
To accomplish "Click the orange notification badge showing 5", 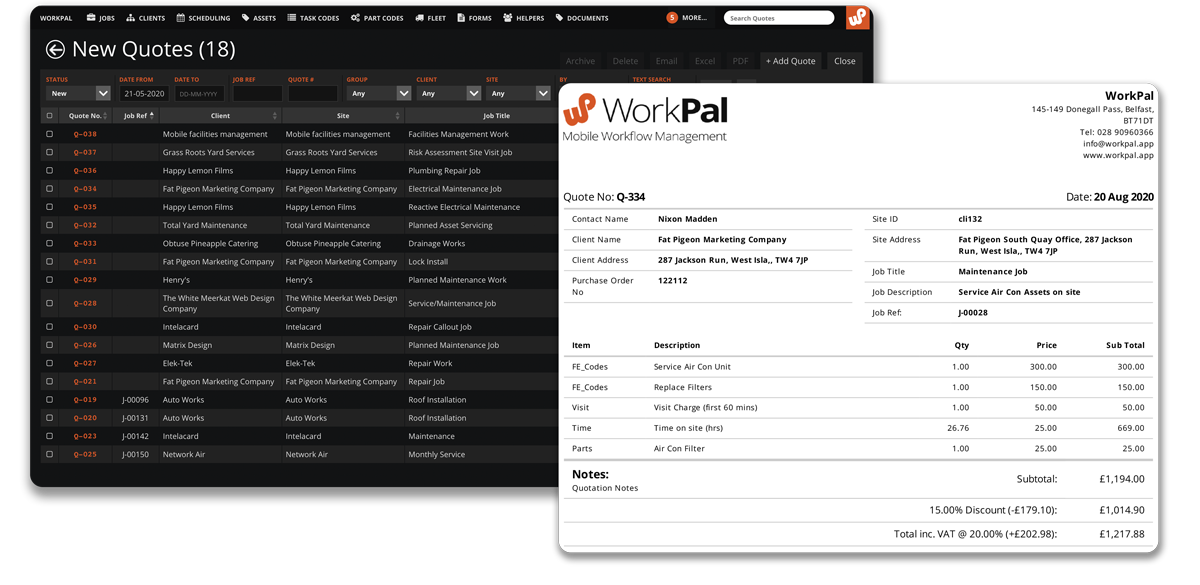I will 672,18.
